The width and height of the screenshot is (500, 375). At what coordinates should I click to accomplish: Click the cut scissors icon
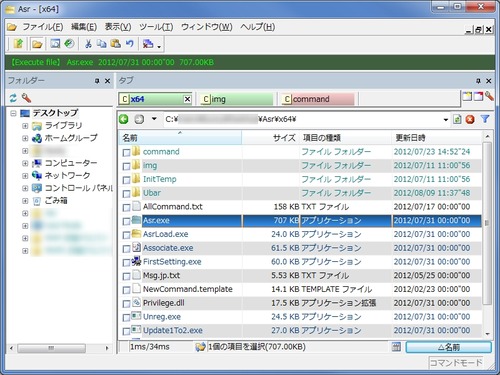point(88,44)
